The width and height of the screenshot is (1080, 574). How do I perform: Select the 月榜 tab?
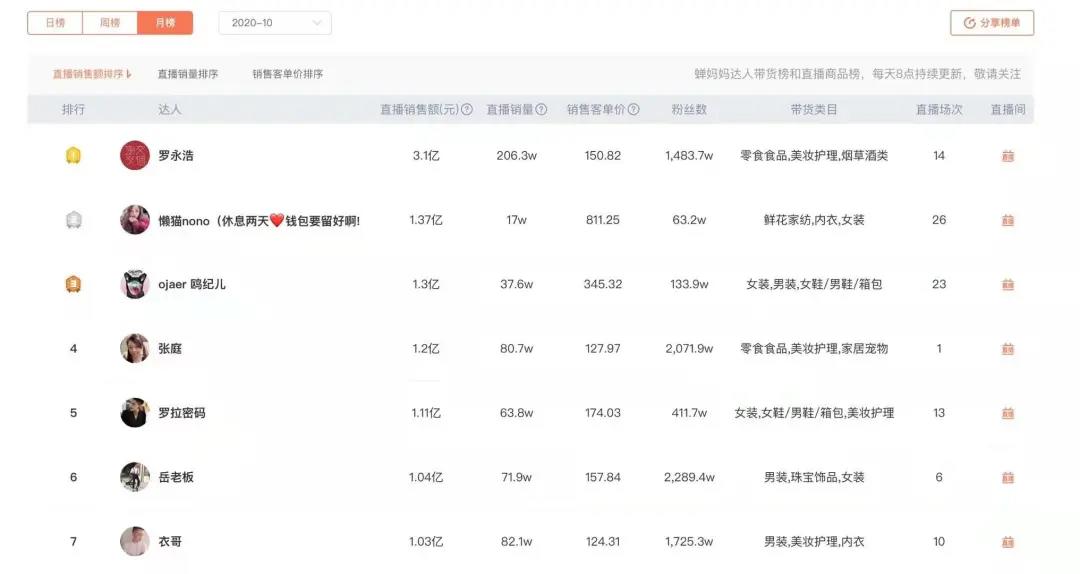point(165,23)
